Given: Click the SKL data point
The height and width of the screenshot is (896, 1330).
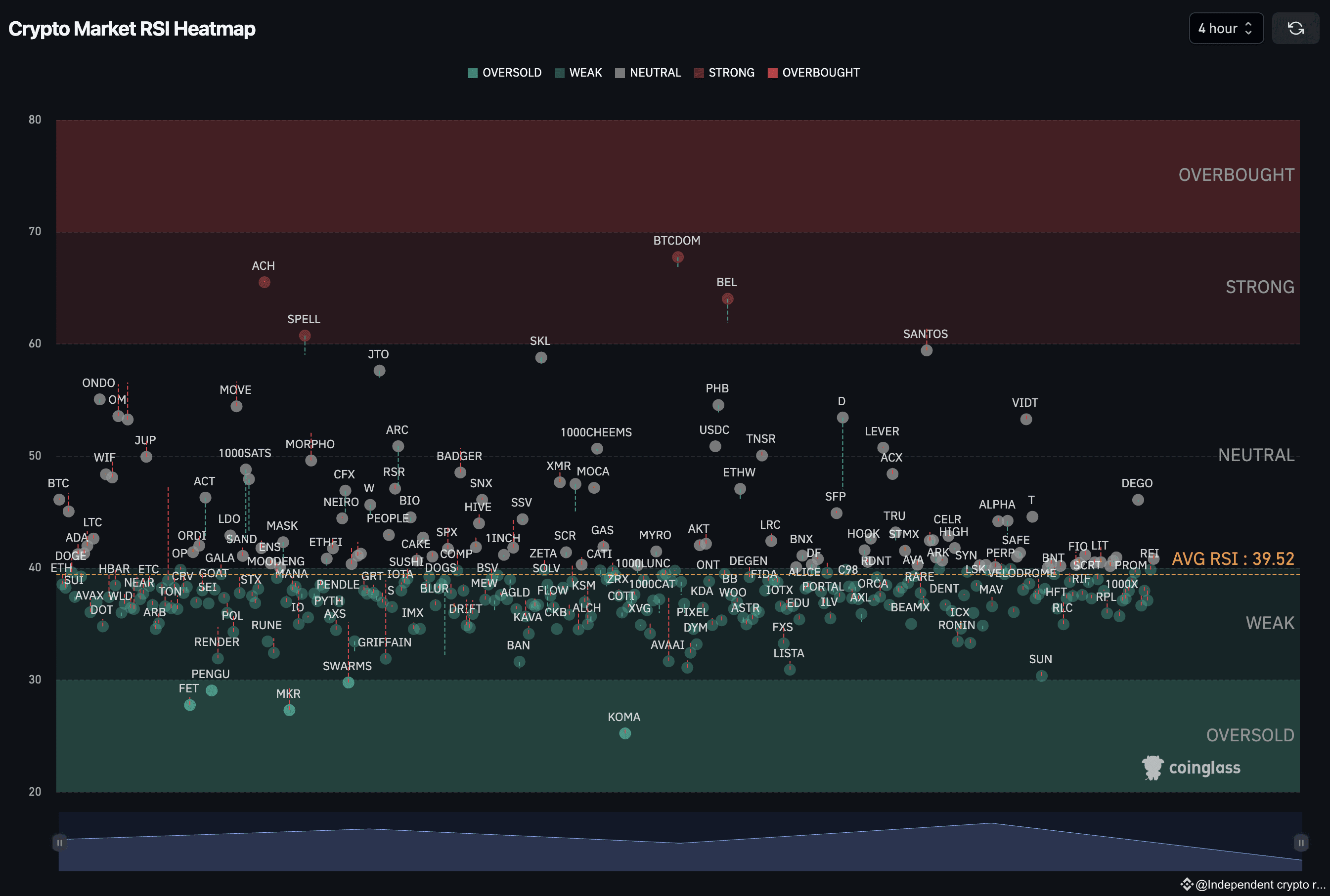Looking at the screenshot, I should (x=541, y=358).
